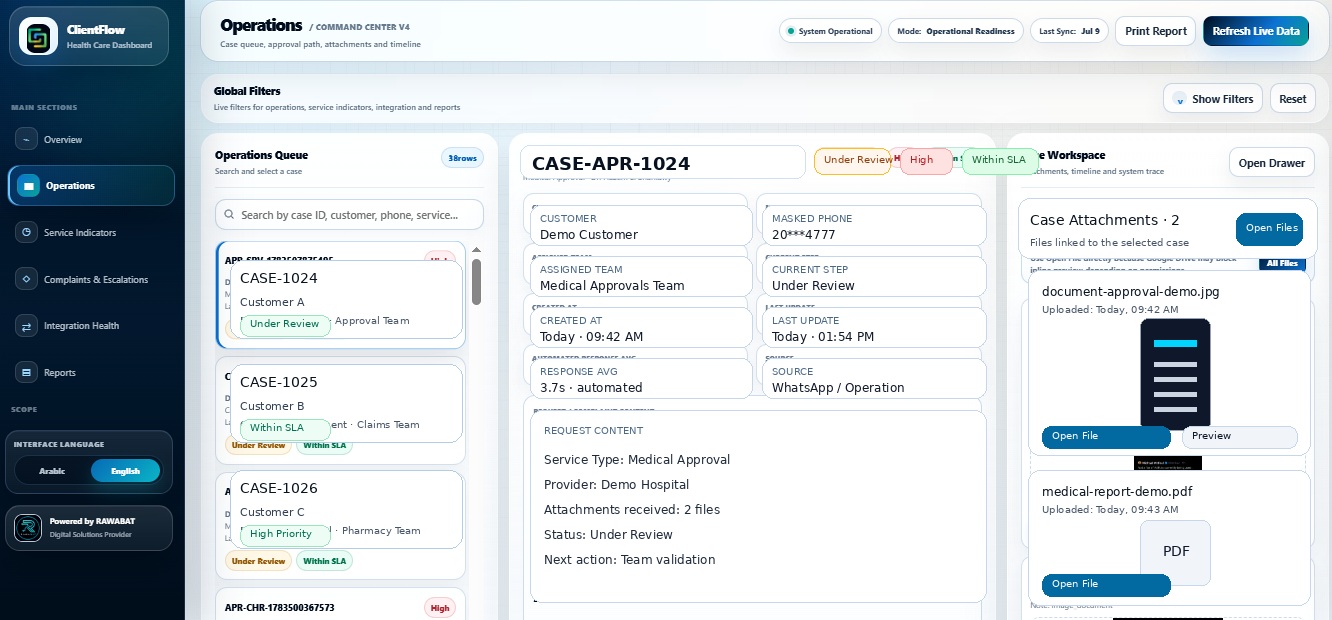Image resolution: width=1332 pixels, height=620 pixels.
Task: Switch to the All Files tab
Action: coord(1282,263)
